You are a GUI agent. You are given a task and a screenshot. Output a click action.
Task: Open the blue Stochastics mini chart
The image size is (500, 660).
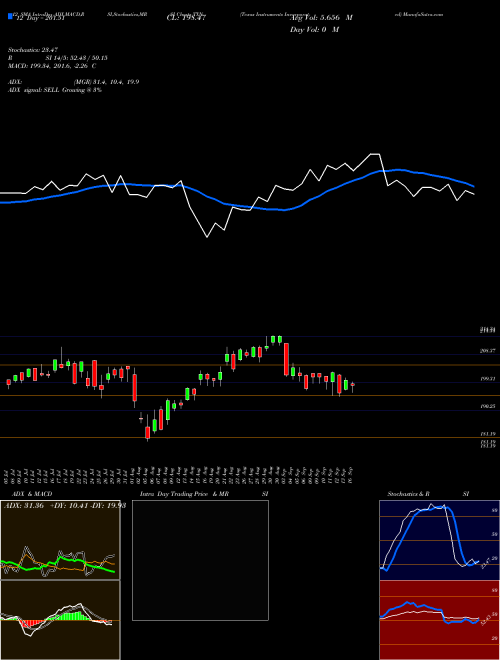click(440, 540)
